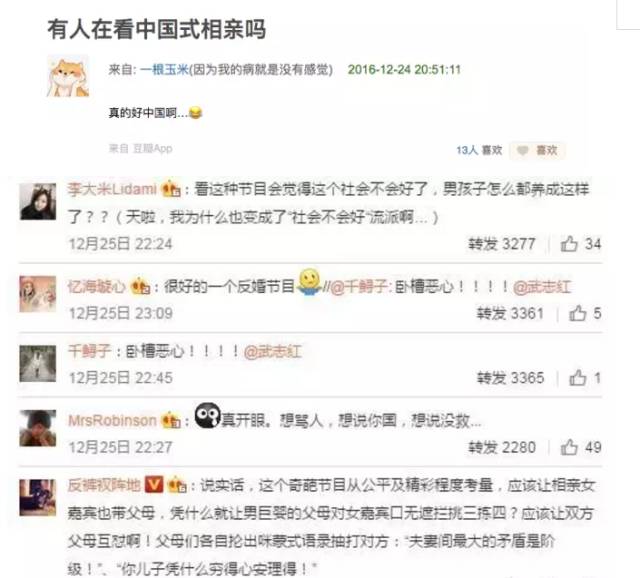Like MrsRobinson's comment via thumbs-up icon
This screenshot has width=640, height=578.
click(569, 447)
